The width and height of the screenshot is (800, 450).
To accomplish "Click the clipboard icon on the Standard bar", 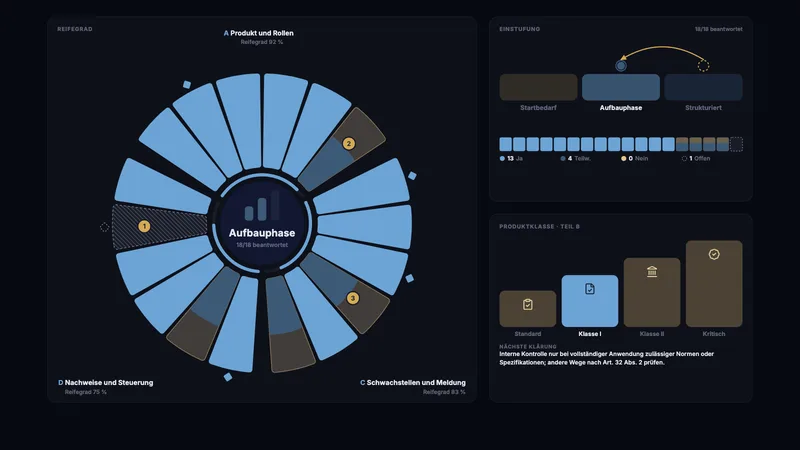I will pyautogui.click(x=528, y=305).
